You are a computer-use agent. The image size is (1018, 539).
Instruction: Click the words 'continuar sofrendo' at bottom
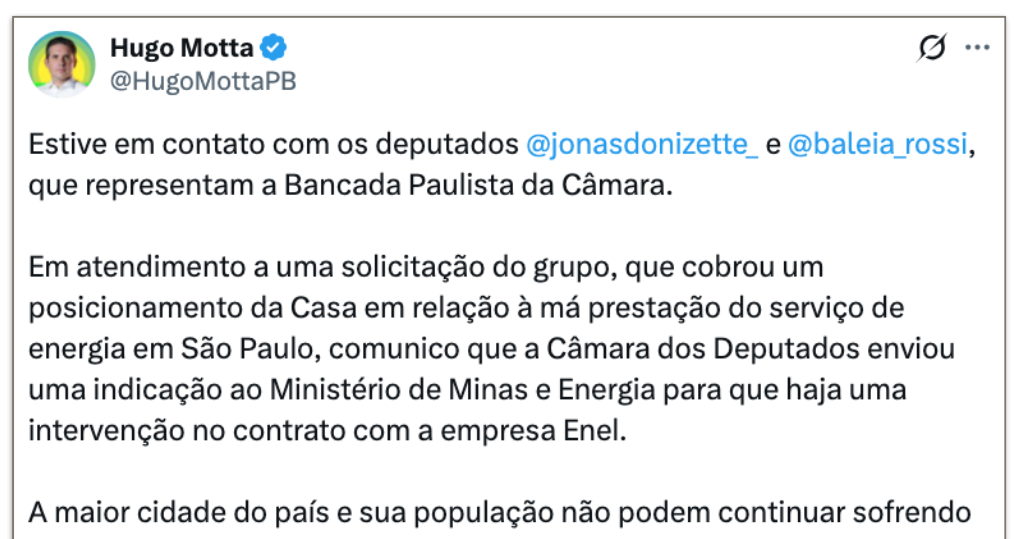[863, 513]
